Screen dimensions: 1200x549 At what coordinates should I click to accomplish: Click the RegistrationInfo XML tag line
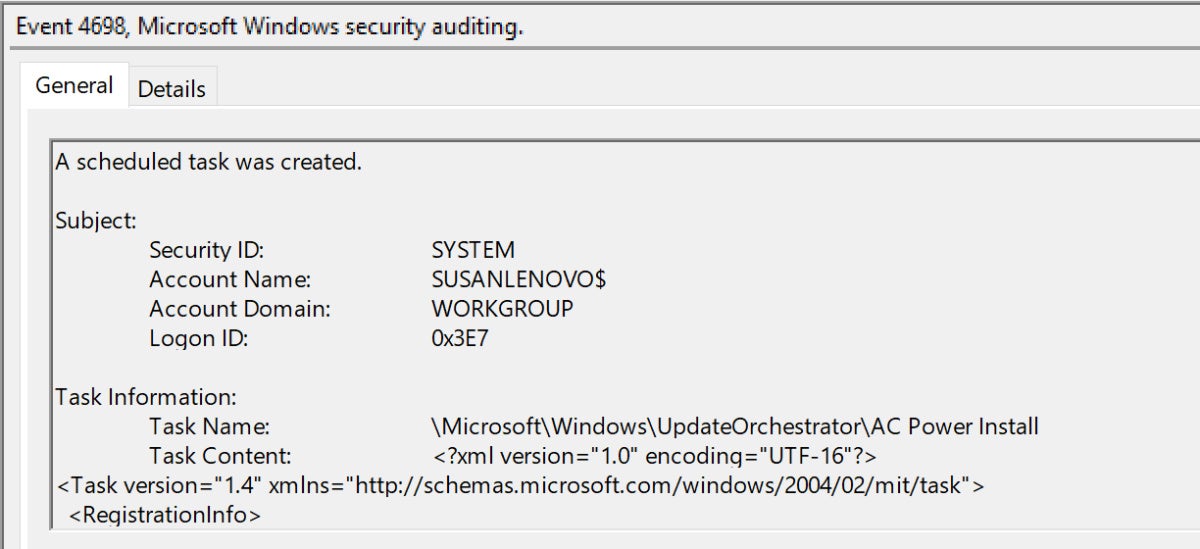pyautogui.click(x=164, y=516)
